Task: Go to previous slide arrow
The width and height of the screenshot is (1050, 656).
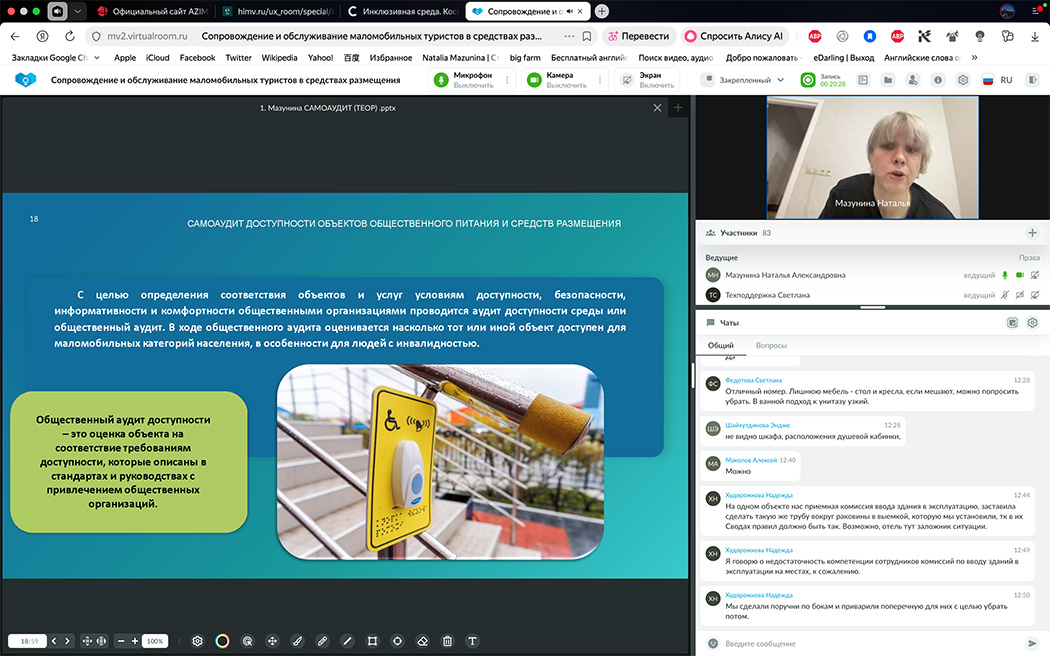Action: pyautogui.click(x=54, y=641)
